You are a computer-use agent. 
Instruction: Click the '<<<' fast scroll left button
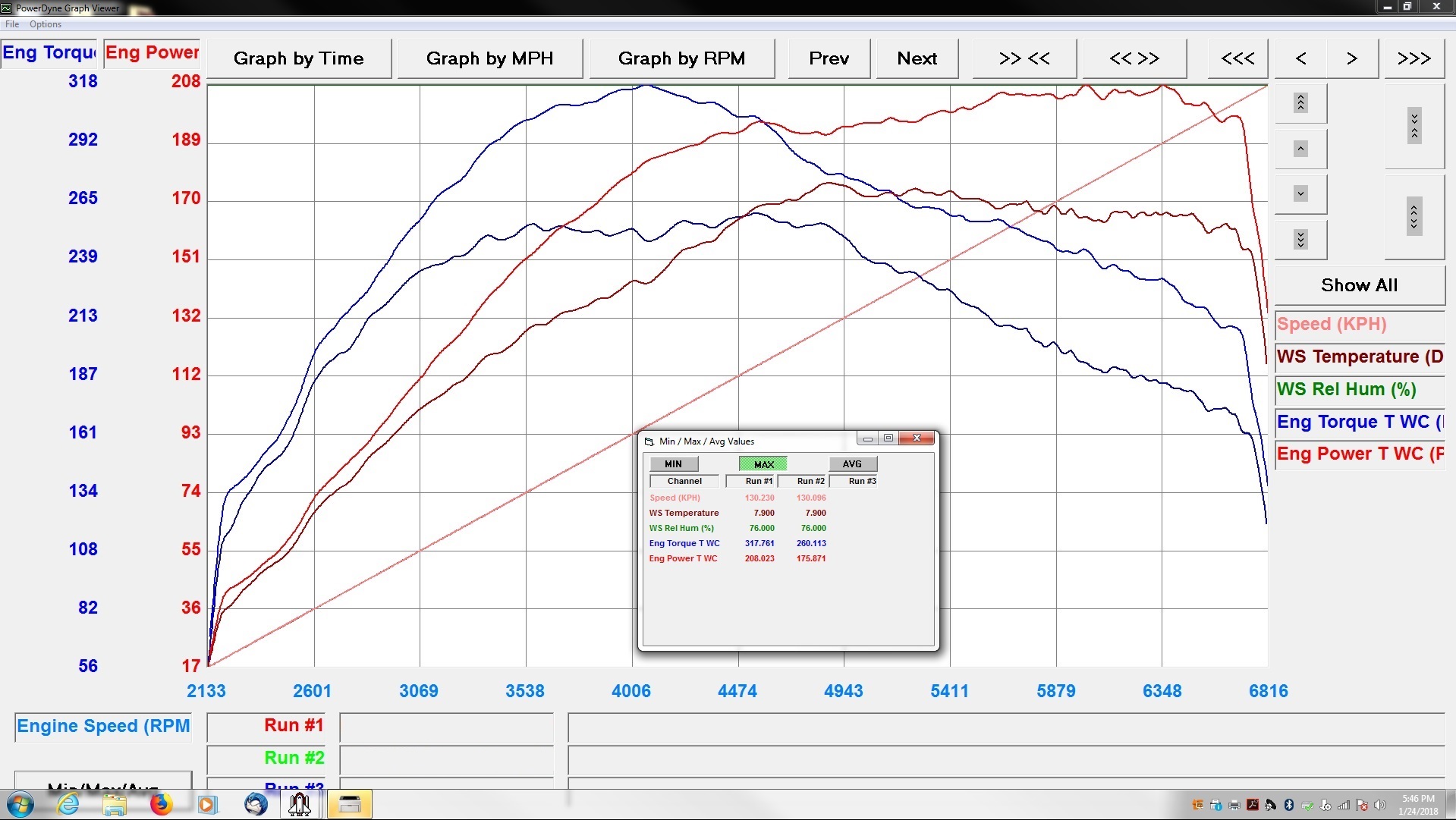[1237, 58]
